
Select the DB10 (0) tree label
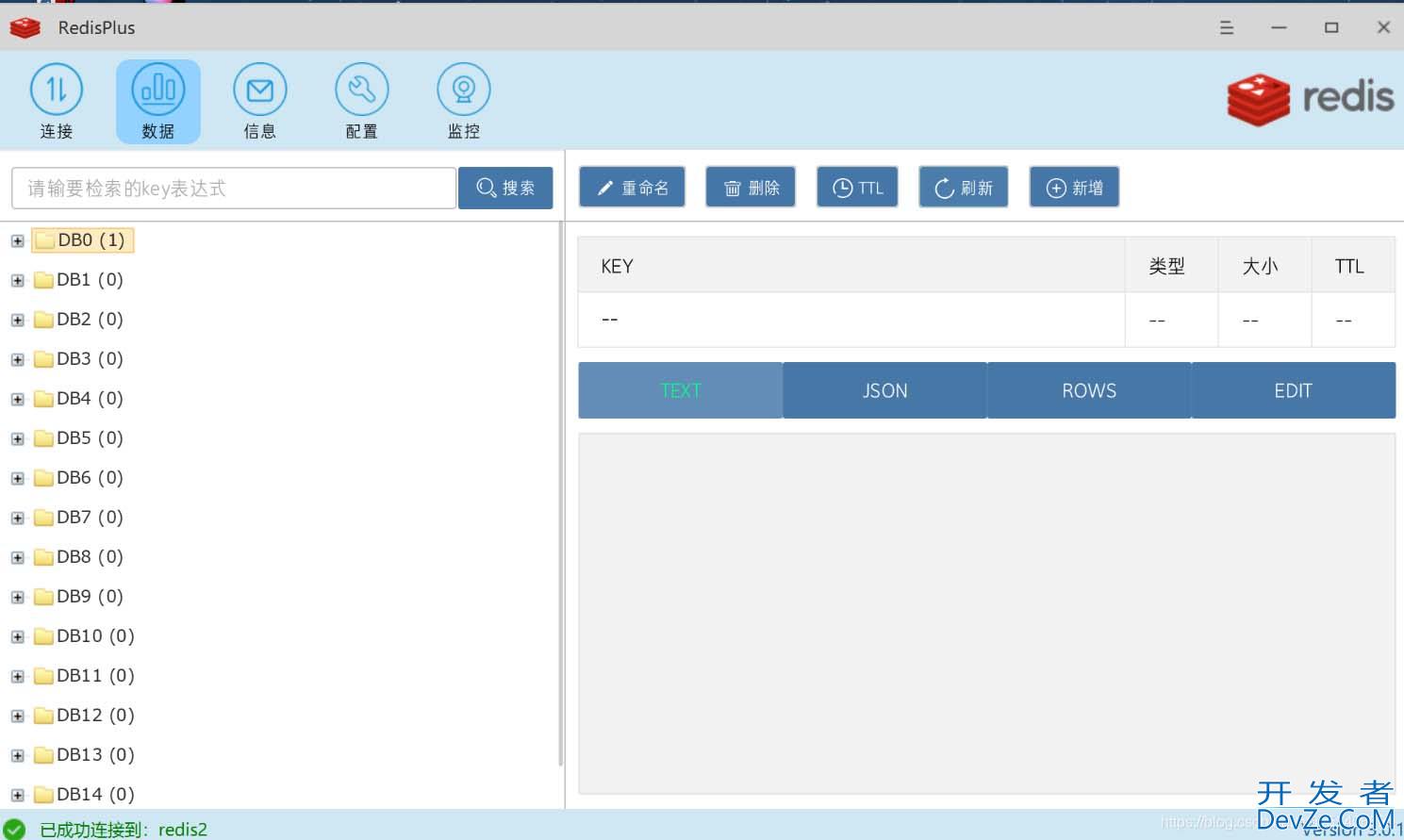[95, 636]
